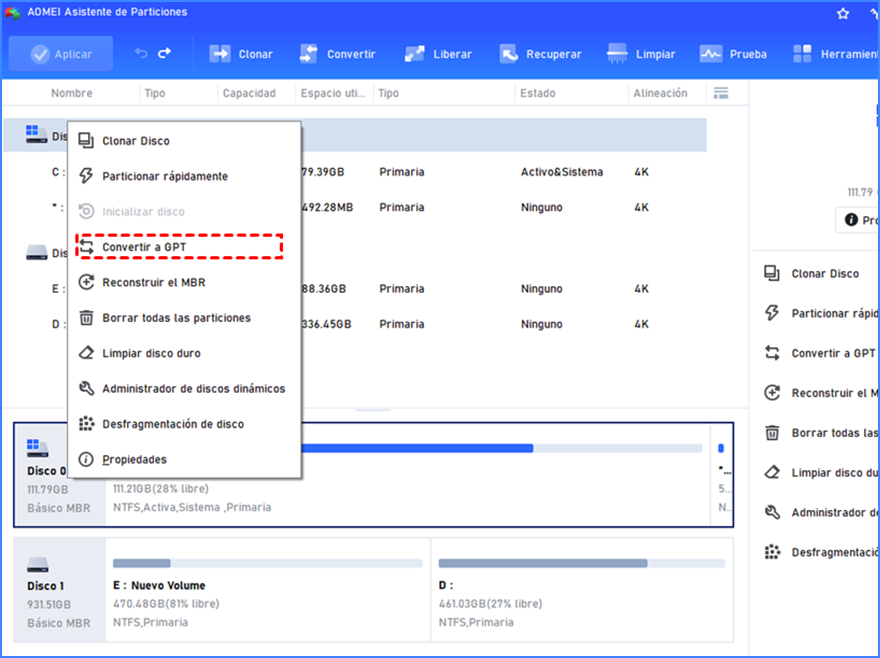This screenshot has height=658, width=880.
Task: Click Administrador wrench icon in right panel
Action: (x=772, y=513)
